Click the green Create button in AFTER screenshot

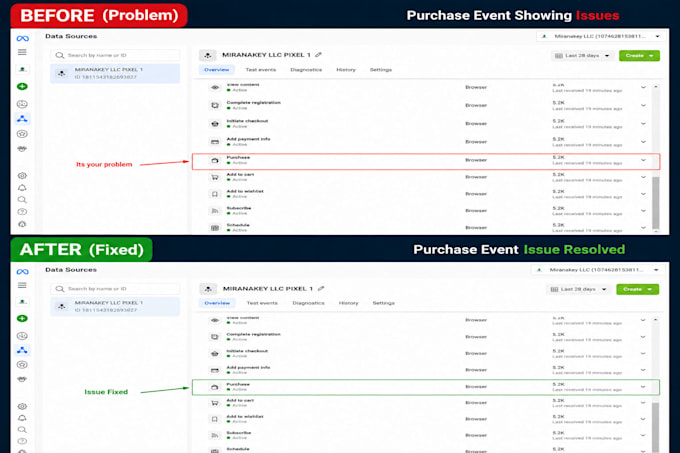click(x=638, y=289)
